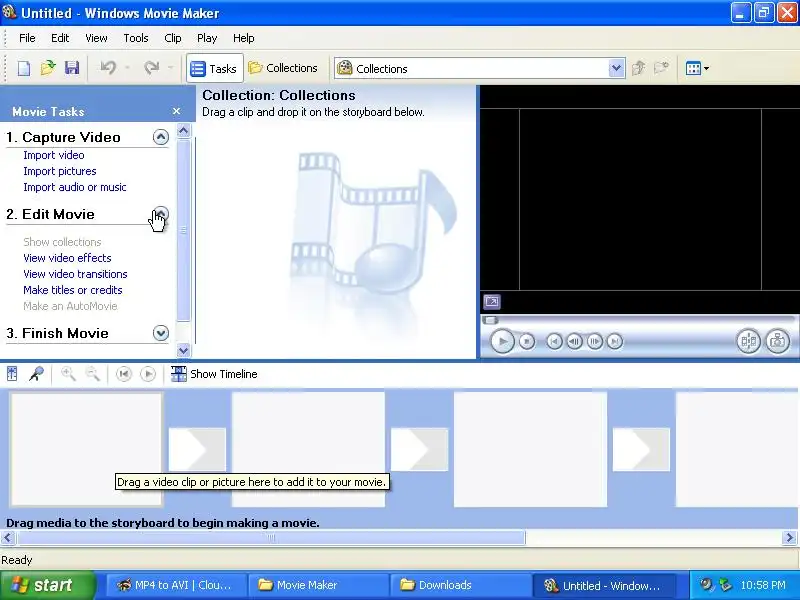Click storyboard scroll right arrow

[790, 537]
